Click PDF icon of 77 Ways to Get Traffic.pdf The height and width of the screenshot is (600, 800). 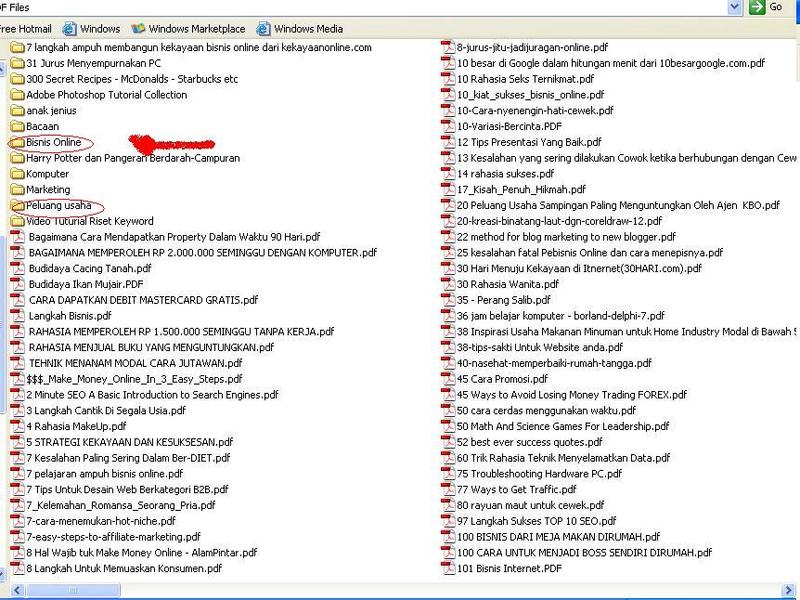click(448, 489)
